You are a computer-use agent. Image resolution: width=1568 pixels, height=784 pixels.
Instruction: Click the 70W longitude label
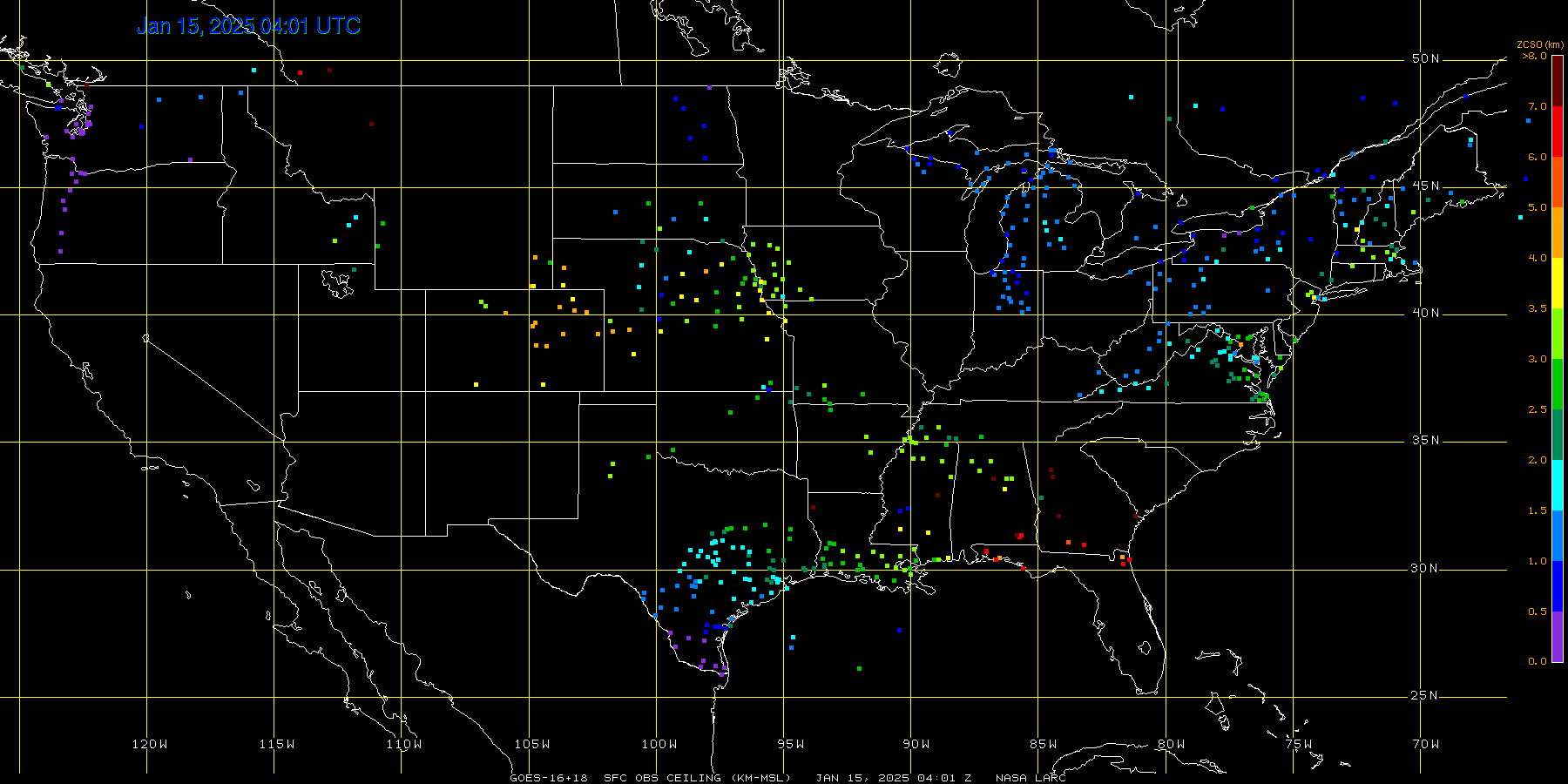(1426, 744)
